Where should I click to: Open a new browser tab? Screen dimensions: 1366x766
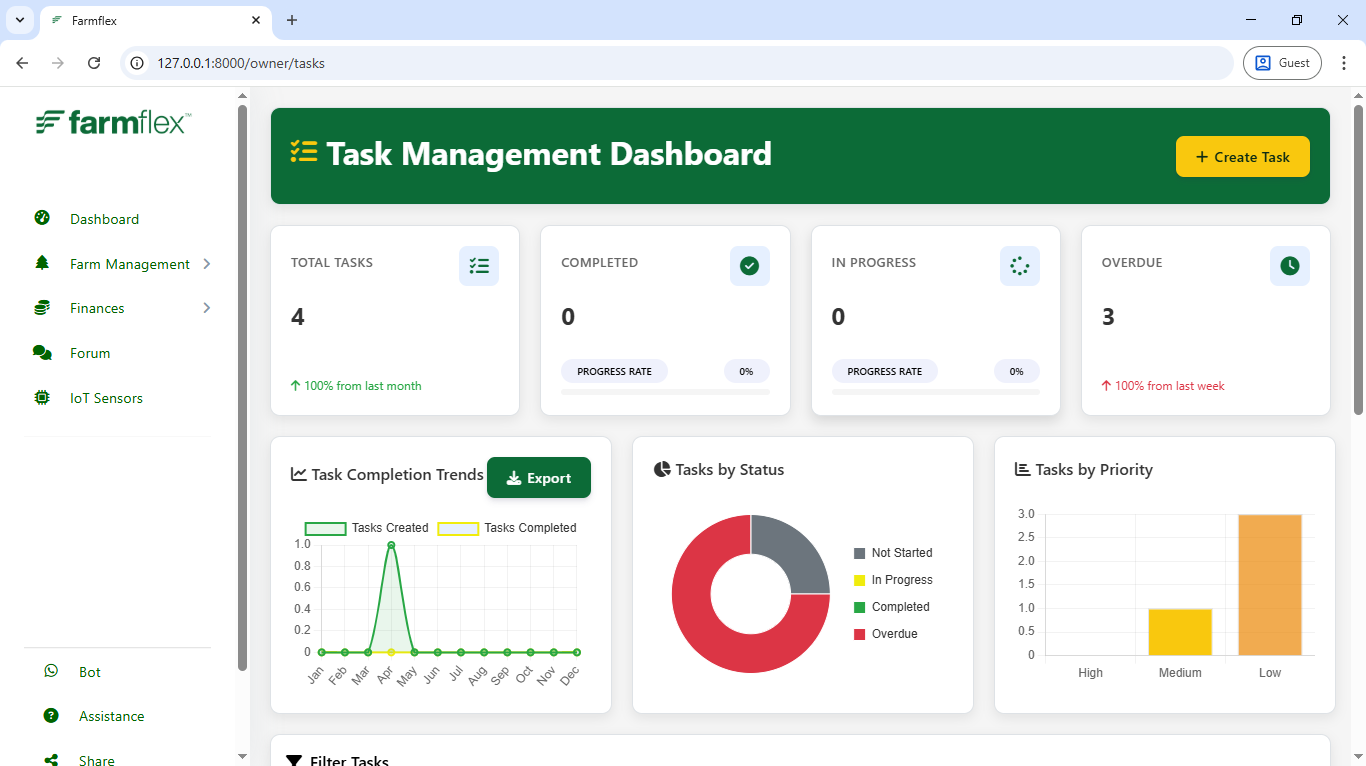(292, 20)
